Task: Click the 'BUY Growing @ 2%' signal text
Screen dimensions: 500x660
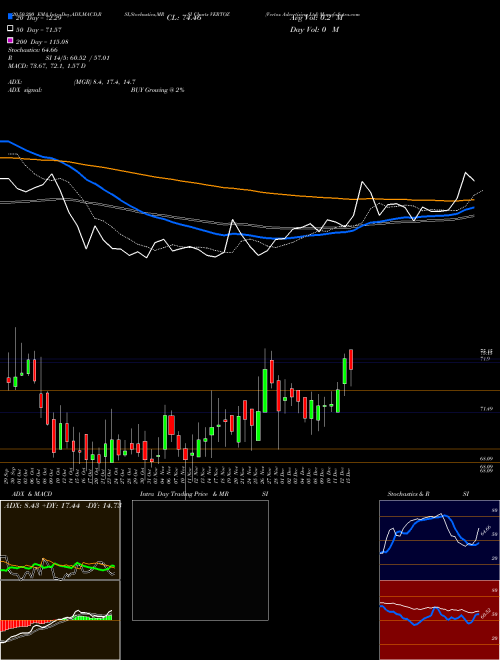Action: [x=157, y=90]
